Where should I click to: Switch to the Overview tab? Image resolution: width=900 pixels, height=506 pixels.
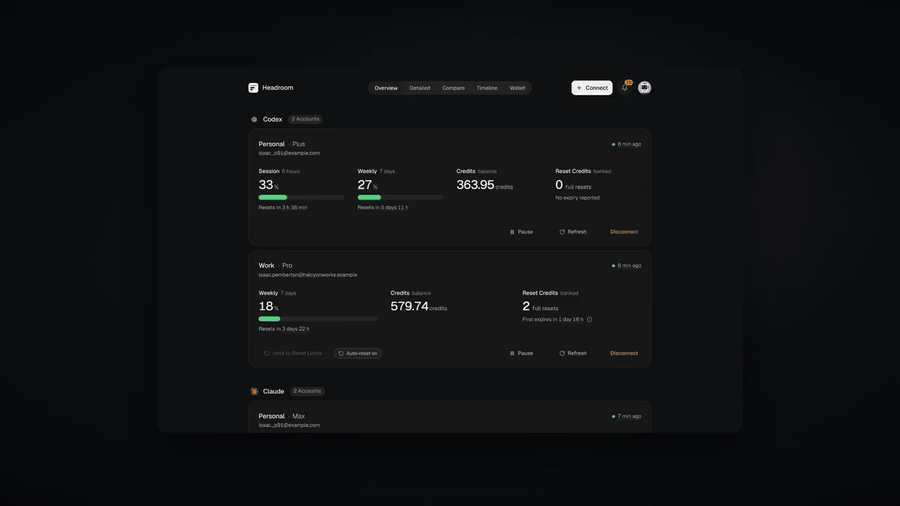coord(386,88)
